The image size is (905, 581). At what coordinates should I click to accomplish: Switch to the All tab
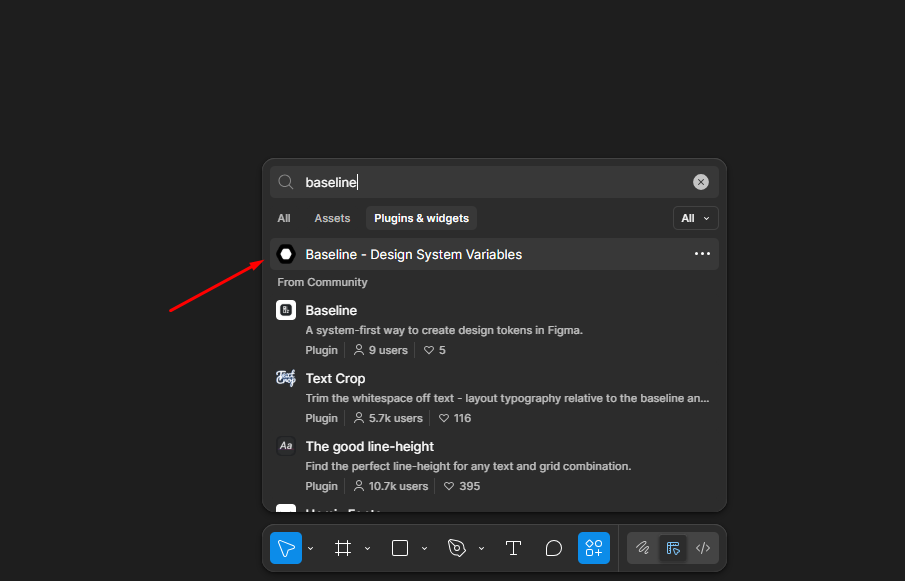284,218
